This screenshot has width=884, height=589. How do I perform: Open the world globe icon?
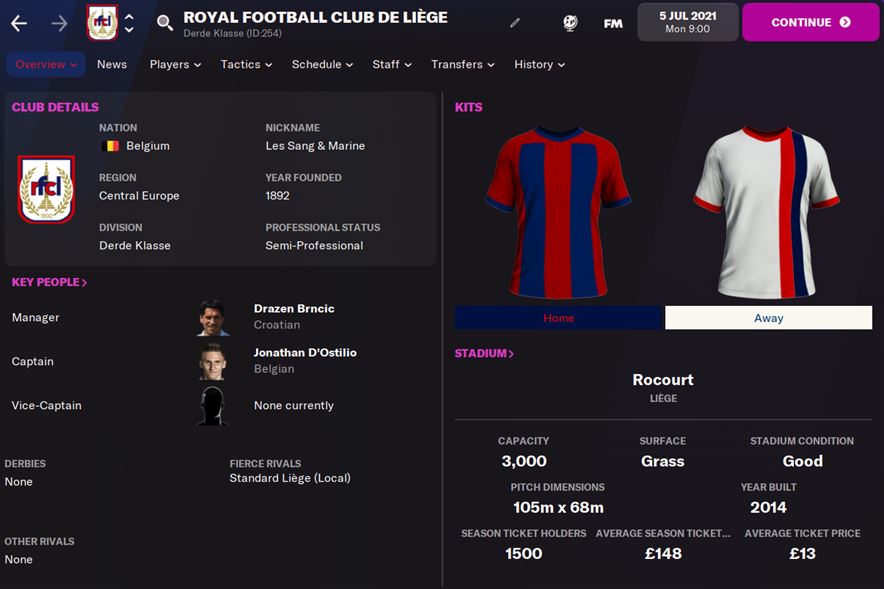pos(570,23)
